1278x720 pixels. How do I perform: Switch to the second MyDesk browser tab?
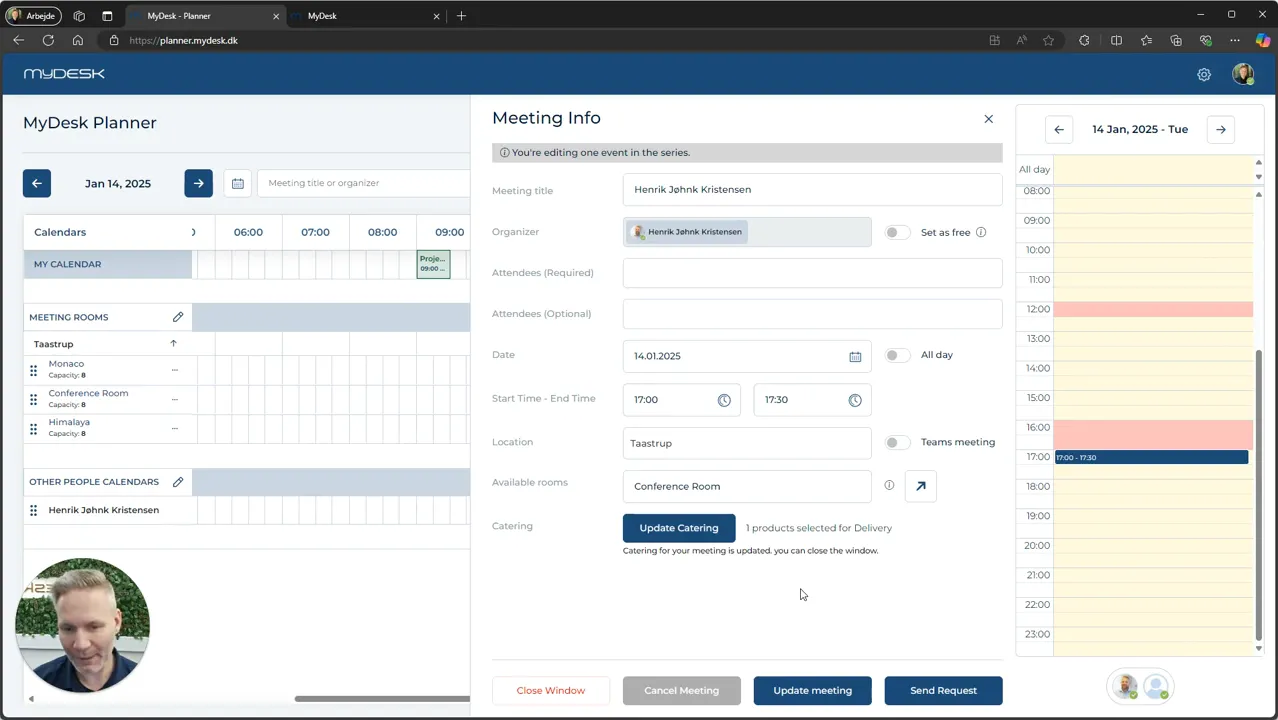point(365,16)
